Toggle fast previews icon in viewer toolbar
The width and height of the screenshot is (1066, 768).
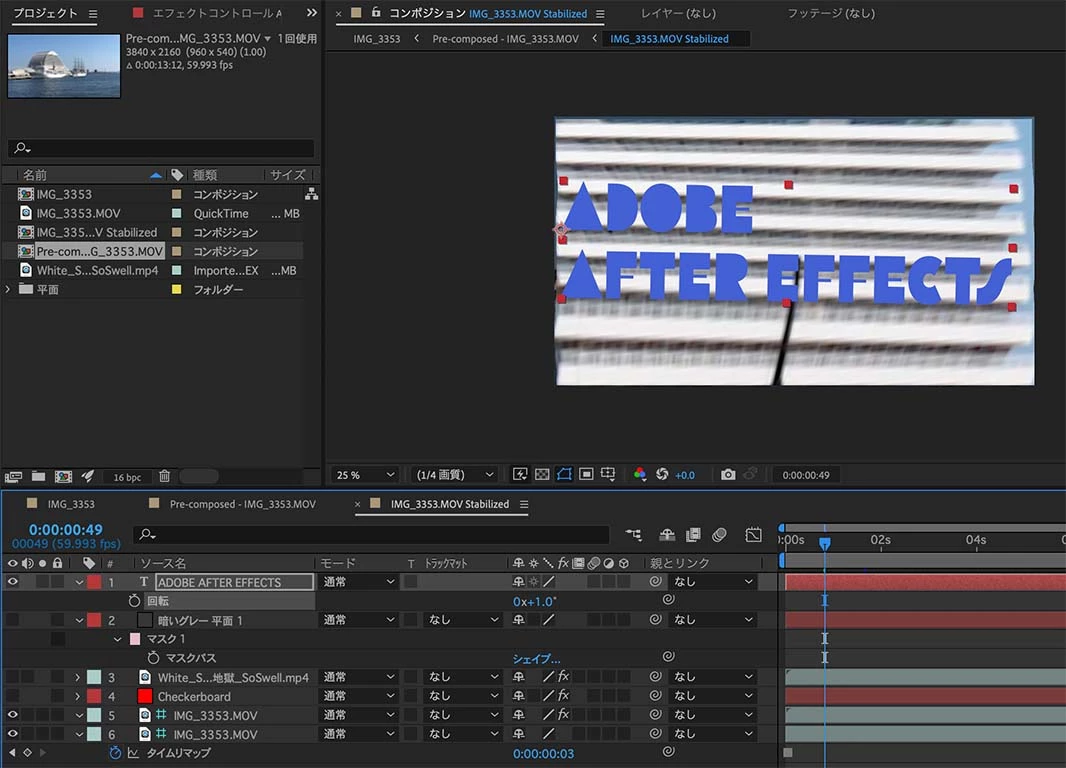[520, 474]
